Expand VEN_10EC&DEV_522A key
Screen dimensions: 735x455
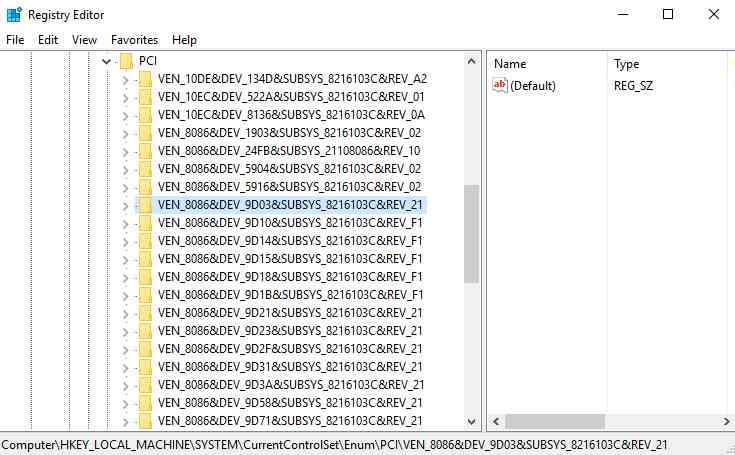tap(125, 97)
